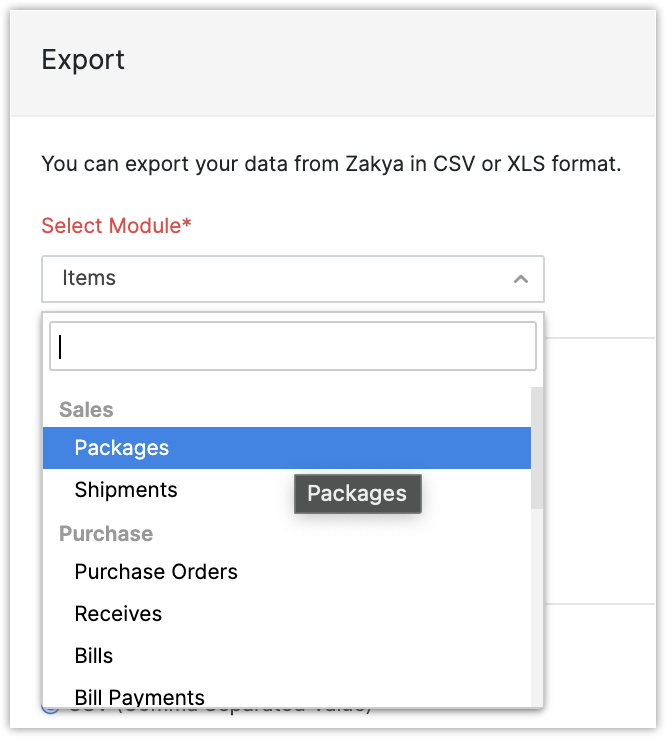Click the export format description text
The image size is (666, 738).
tap(331, 163)
